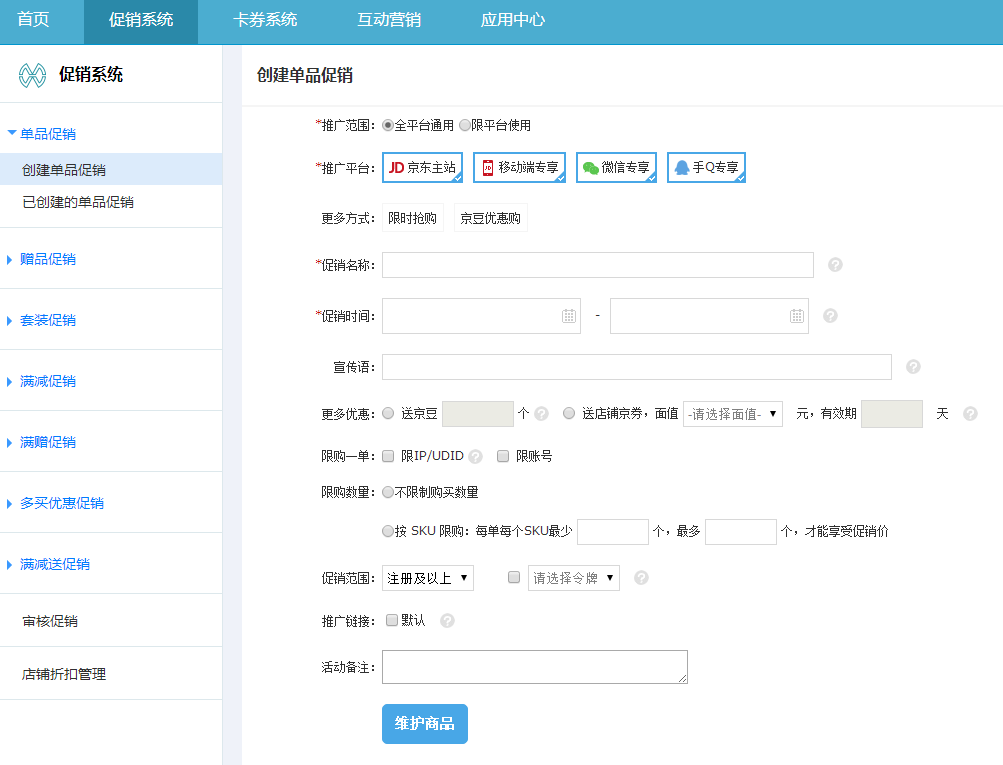Click help icon beside 限IP/UDID option
1003x765 pixels.
coord(475,457)
